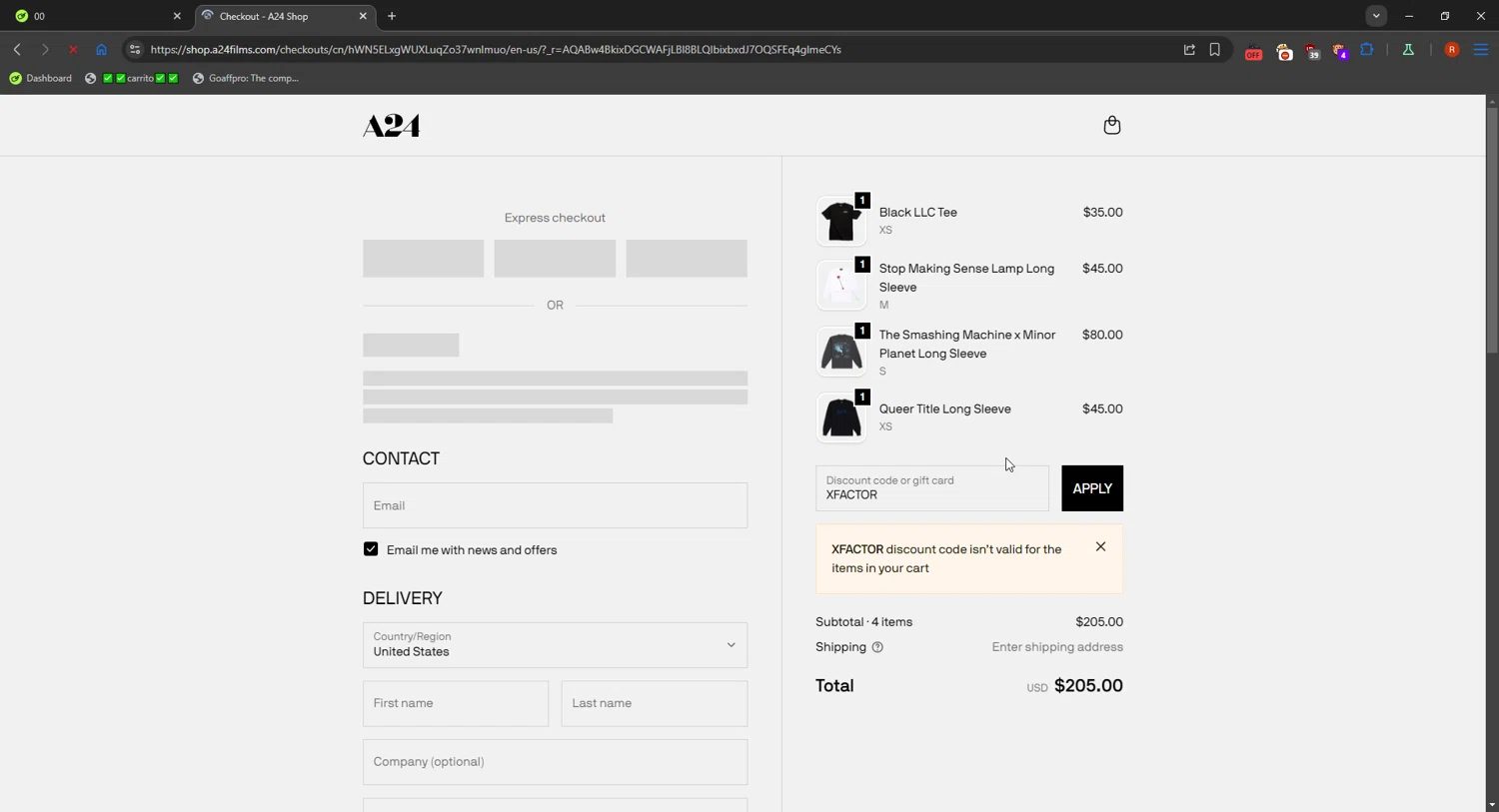This screenshot has width=1499, height=812.
Task: Click 'Subtotal · 4 items' text
Action: click(864, 622)
